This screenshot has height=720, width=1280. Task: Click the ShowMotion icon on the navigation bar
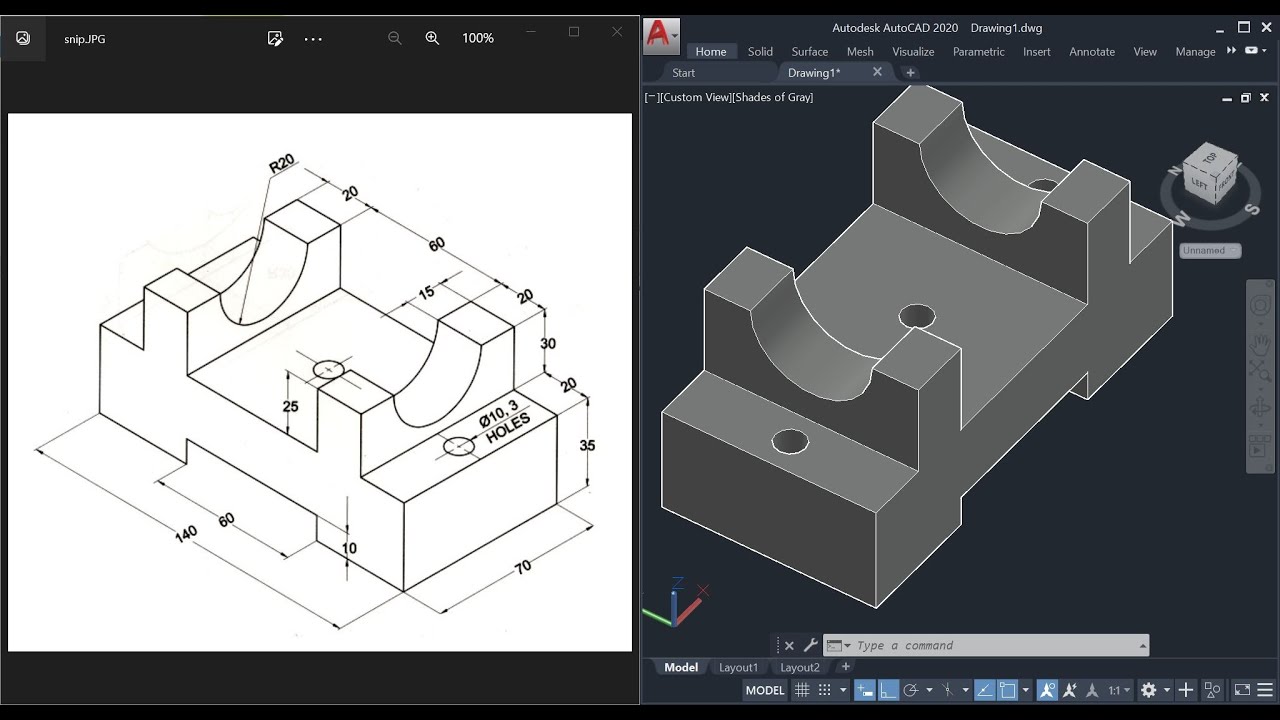coord(1258,444)
